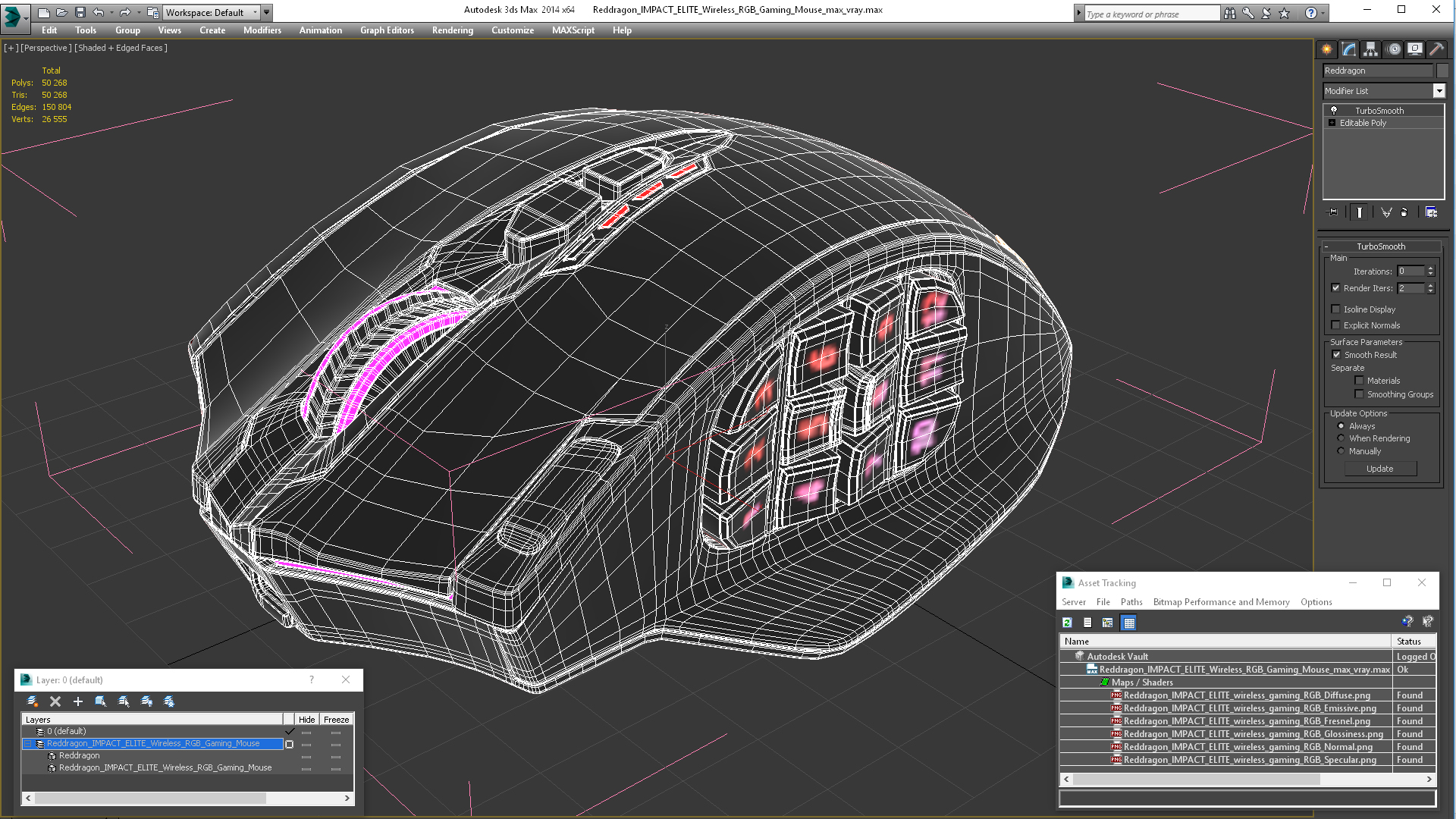Image resolution: width=1456 pixels, height=819 pixels.
Task: Click Configure Modifier Sets icon
Action: click(1431, 212)
